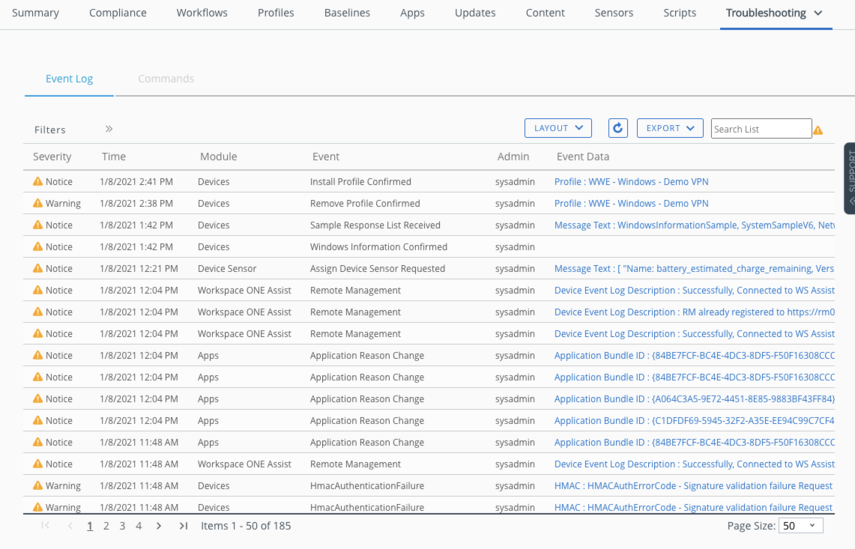
Task: Open the Page Size dropdown
Action: tap(800, 526)
